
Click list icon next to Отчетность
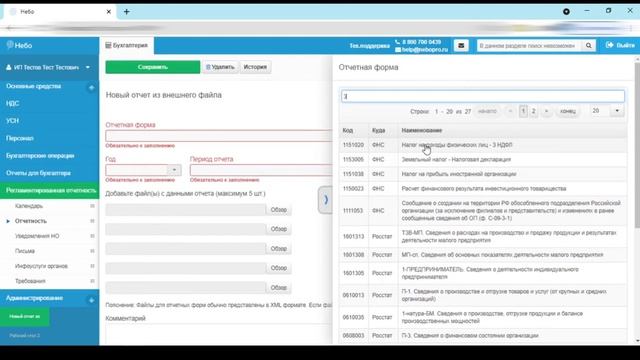(92, 221)
